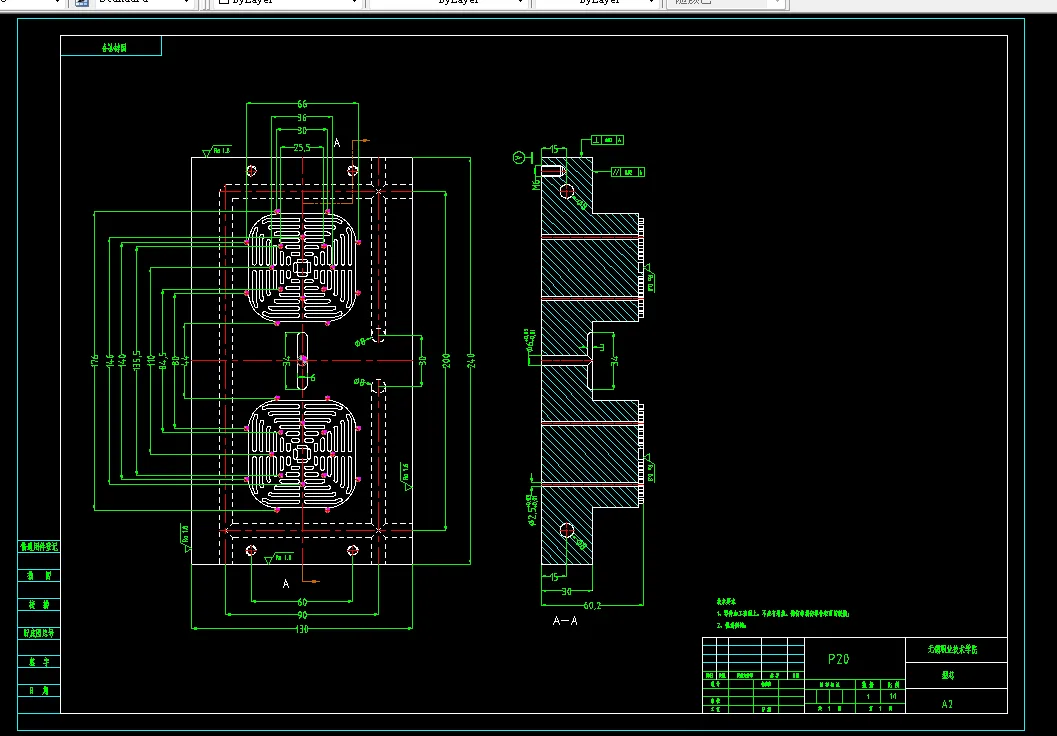1057x736 pixels.
Task: Click the 型芯 part name text
Action: [x=948, y=675]
